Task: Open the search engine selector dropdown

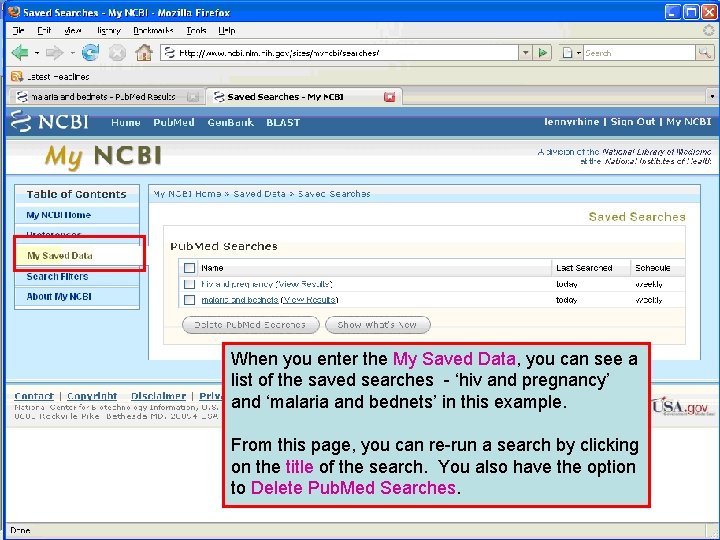Action: coord(579,53)
